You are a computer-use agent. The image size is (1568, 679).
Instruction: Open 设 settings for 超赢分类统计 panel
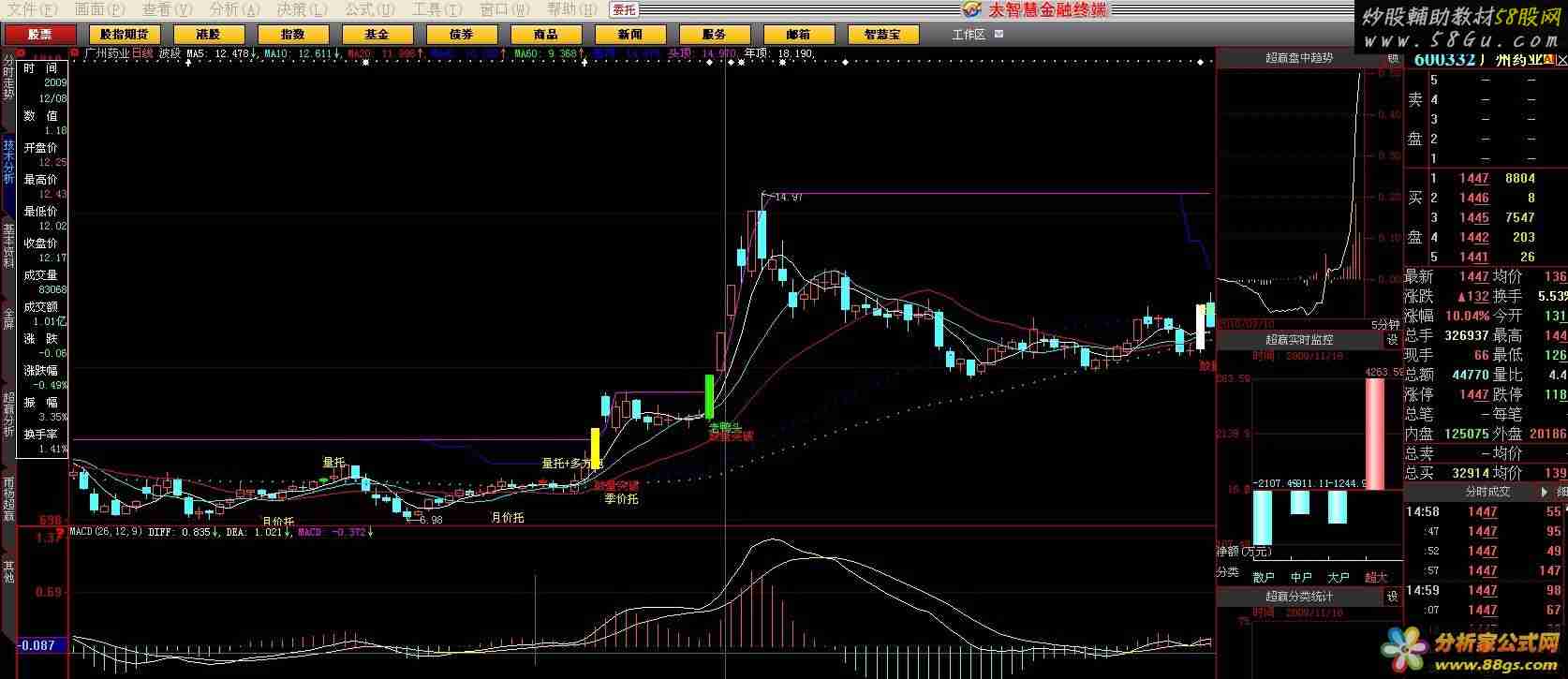point(1393,597)
